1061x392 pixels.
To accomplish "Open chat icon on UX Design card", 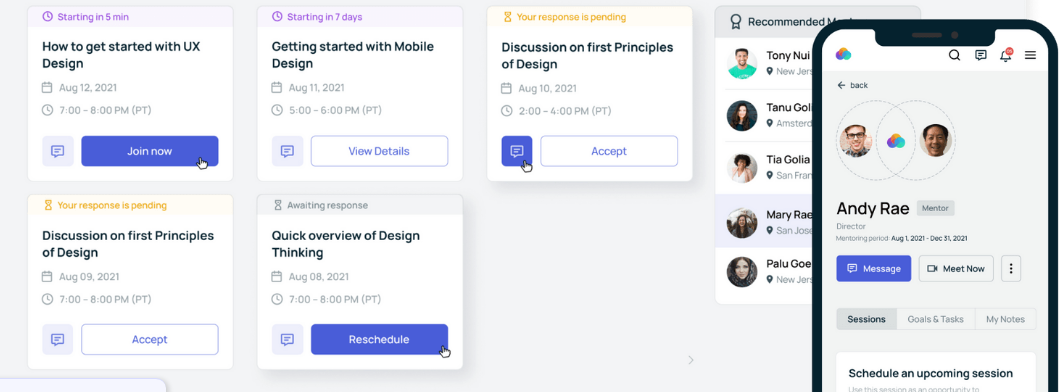I will 58,151.
